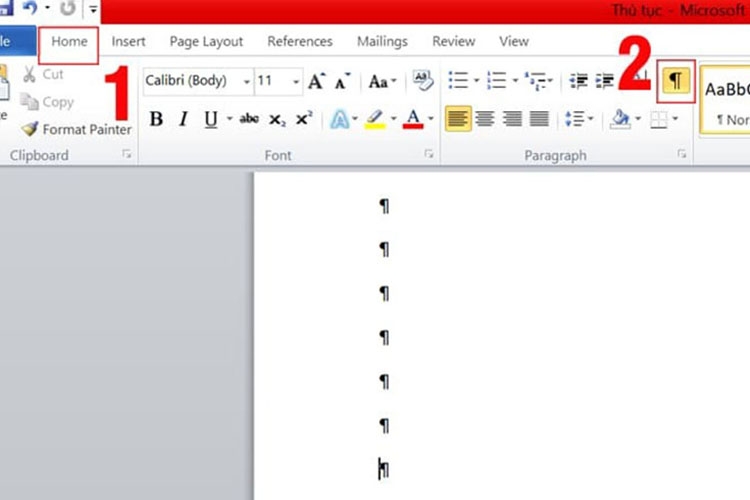This screenshot has height=500, width=750.
Task: Open the font size dropdown
Action: tap(296, 82)
